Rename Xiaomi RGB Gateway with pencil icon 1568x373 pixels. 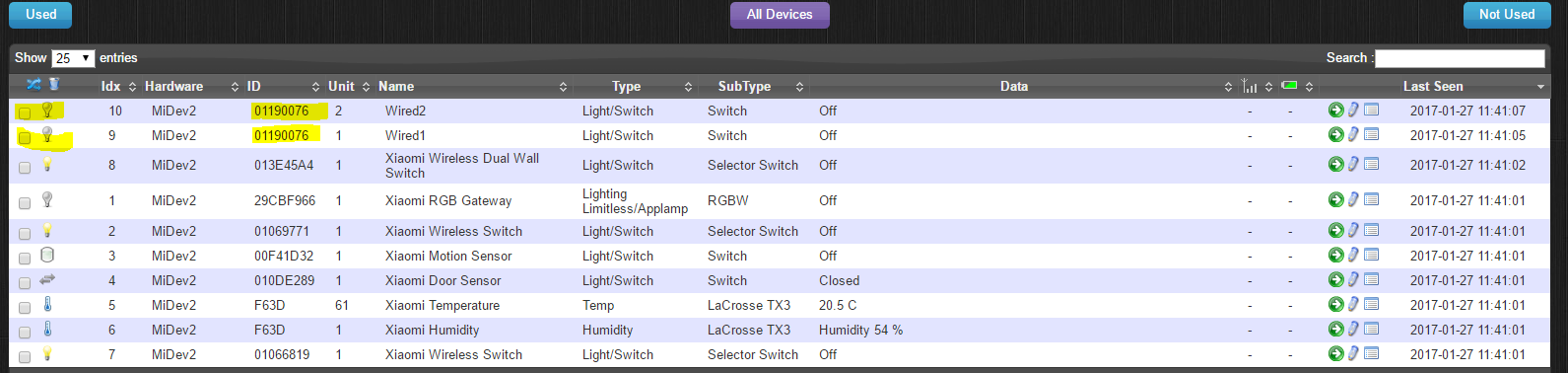[x=1353, y=199]
